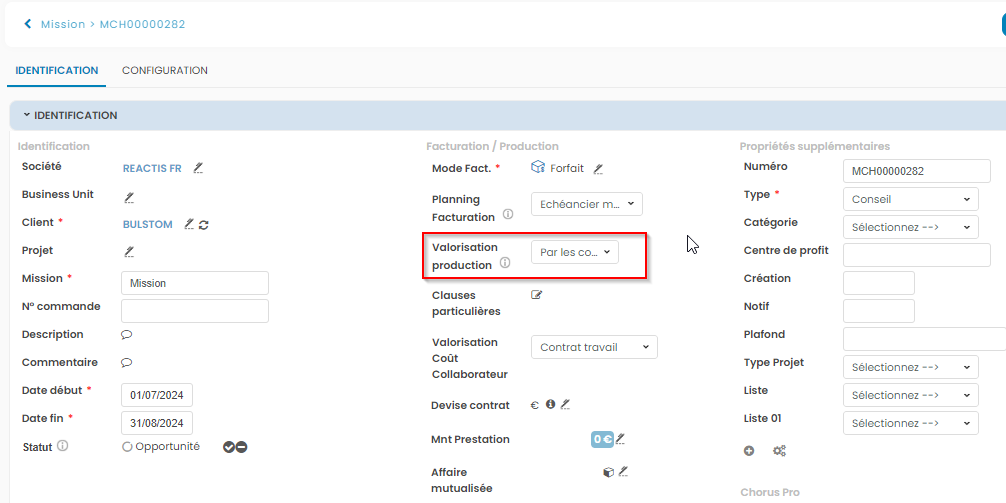Click the Statut info icon
Viewport: 1006px width, 503px height.
click(63, 446)
